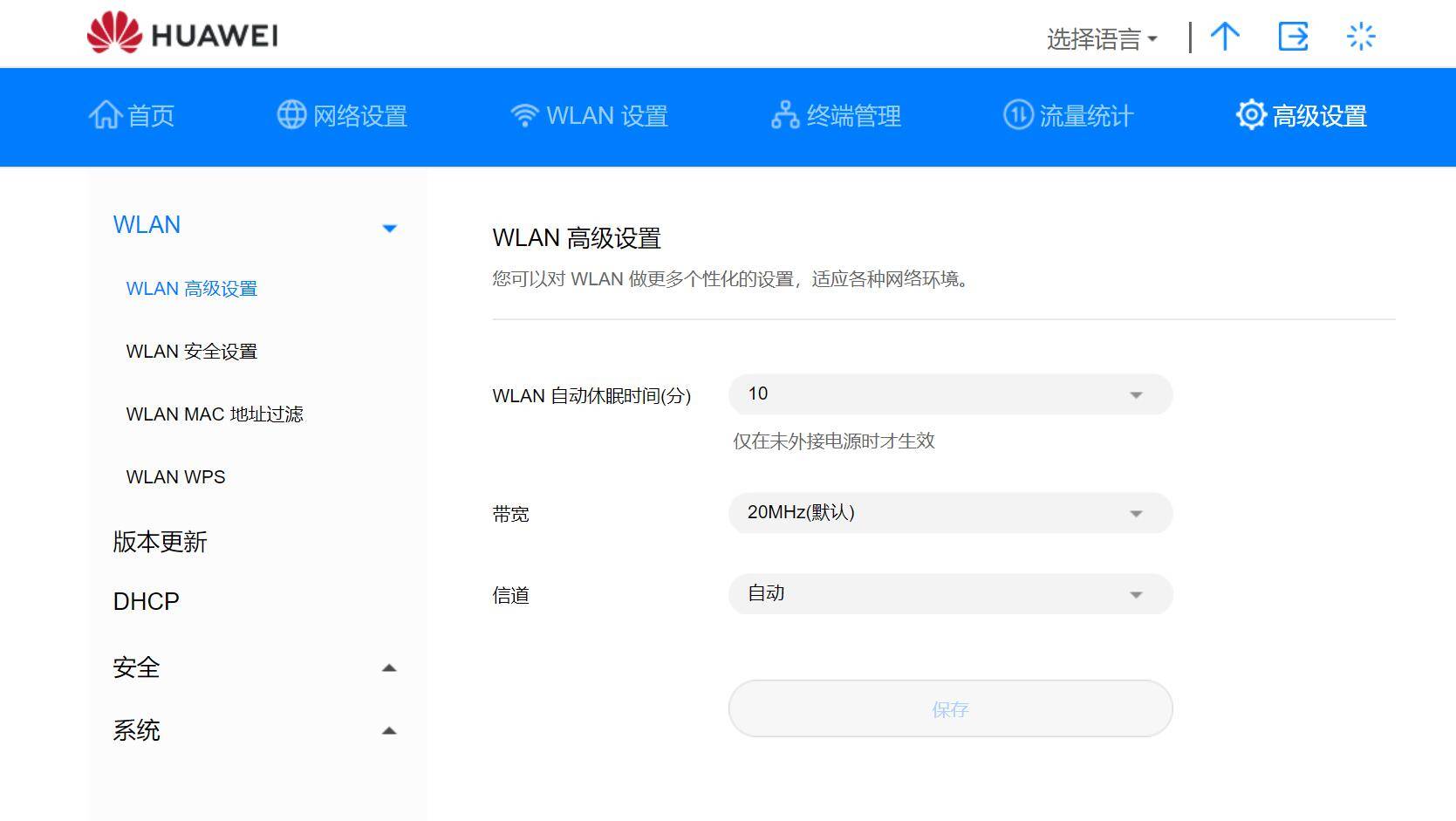
Task: Collapse the WLAN sidebar section
Action: tap(390, 229)
